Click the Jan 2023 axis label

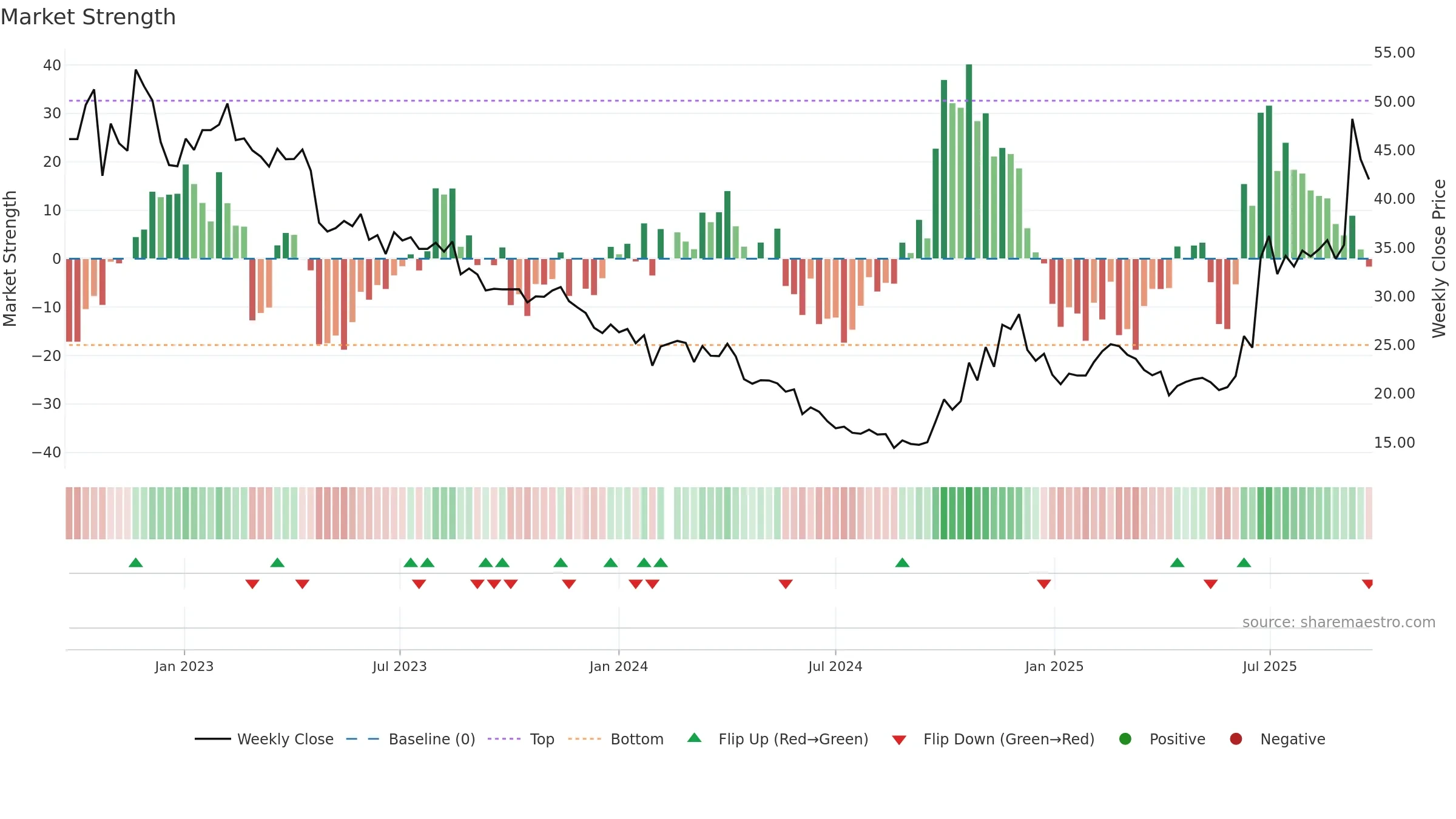pyautogui.click(x=184, y=666)
